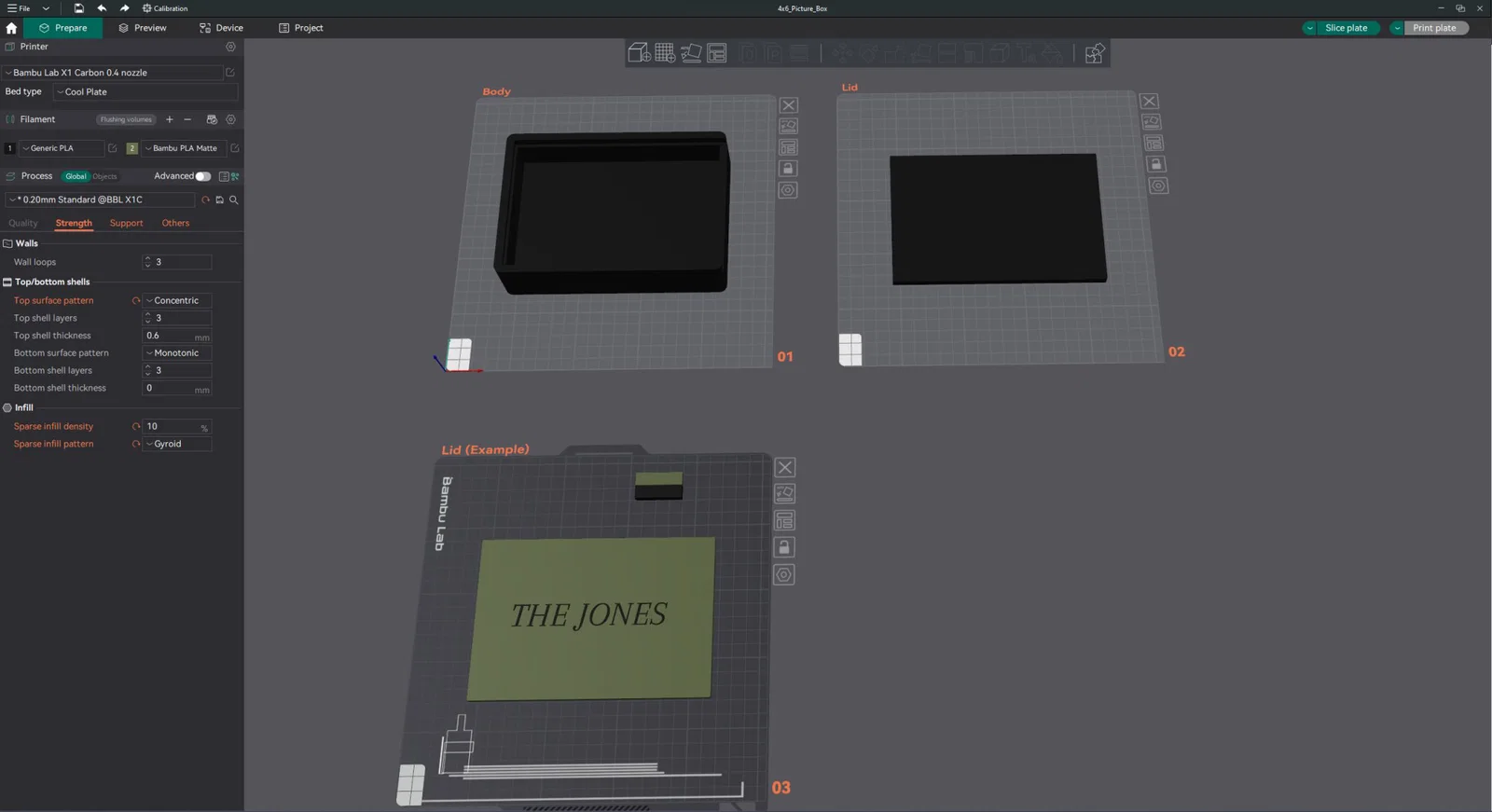Open the File menu
The image size is (1492, 812).
tap(19, 8)
